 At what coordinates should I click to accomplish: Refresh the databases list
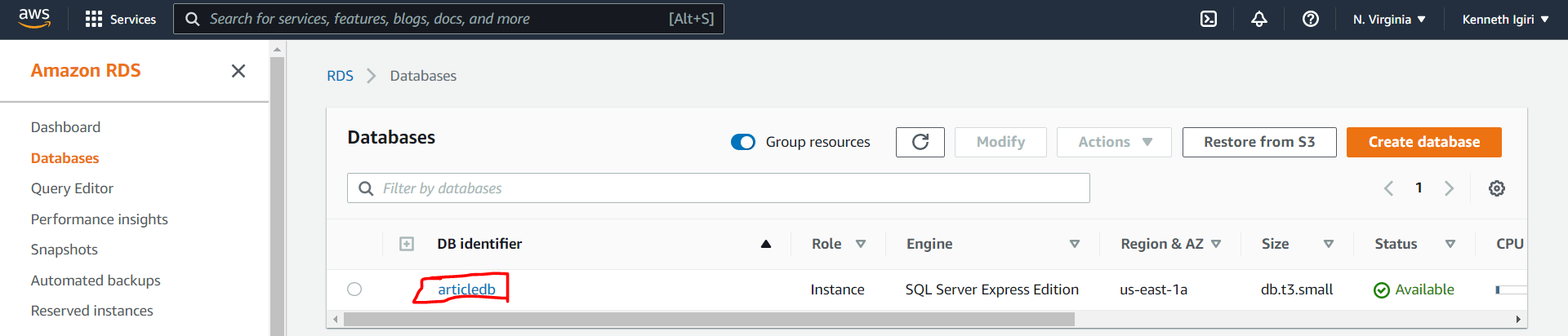(x=920, y=142)
